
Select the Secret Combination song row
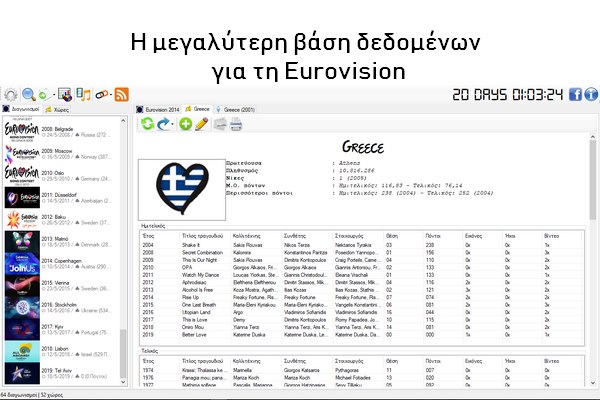[x=362, y=253]
